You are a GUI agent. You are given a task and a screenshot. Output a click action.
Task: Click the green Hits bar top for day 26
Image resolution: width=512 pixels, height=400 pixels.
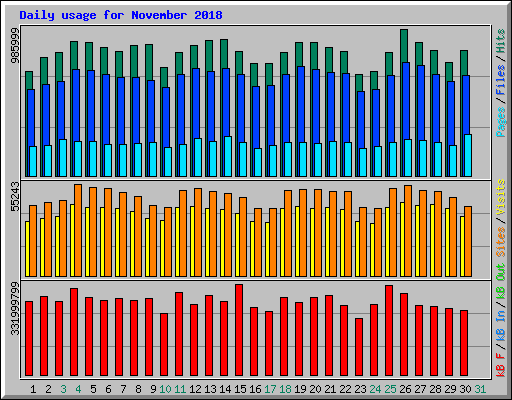(x=404, y=46)
